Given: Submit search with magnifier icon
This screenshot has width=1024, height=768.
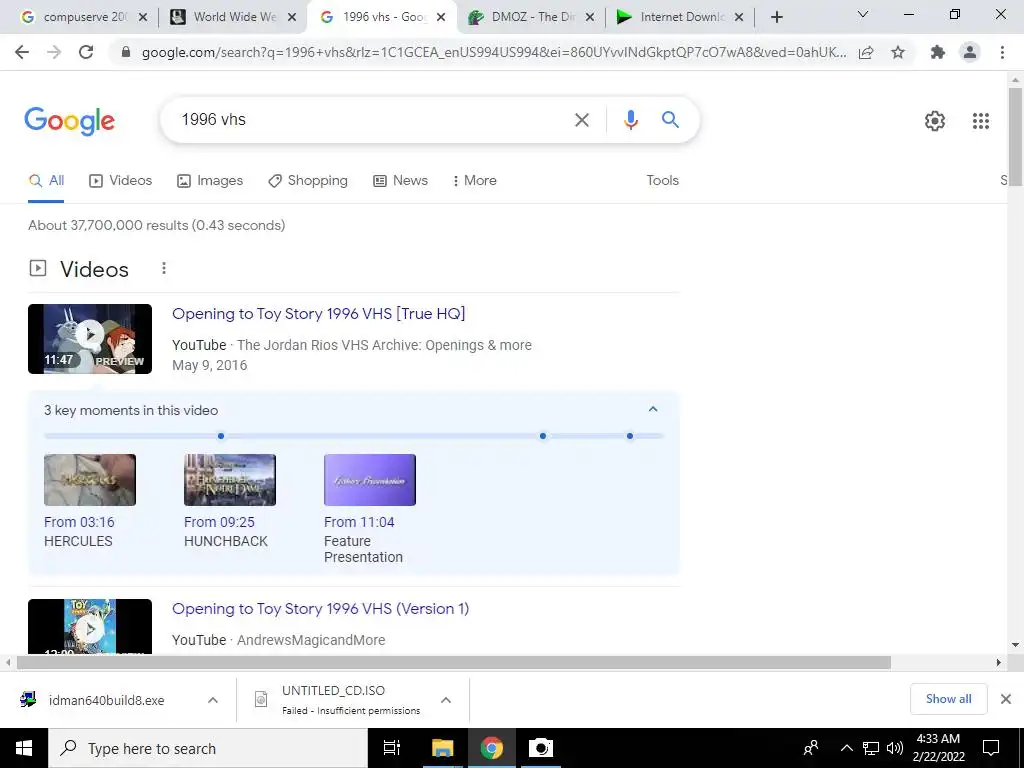Looking at the screenshot, I should tap(670, 120).
